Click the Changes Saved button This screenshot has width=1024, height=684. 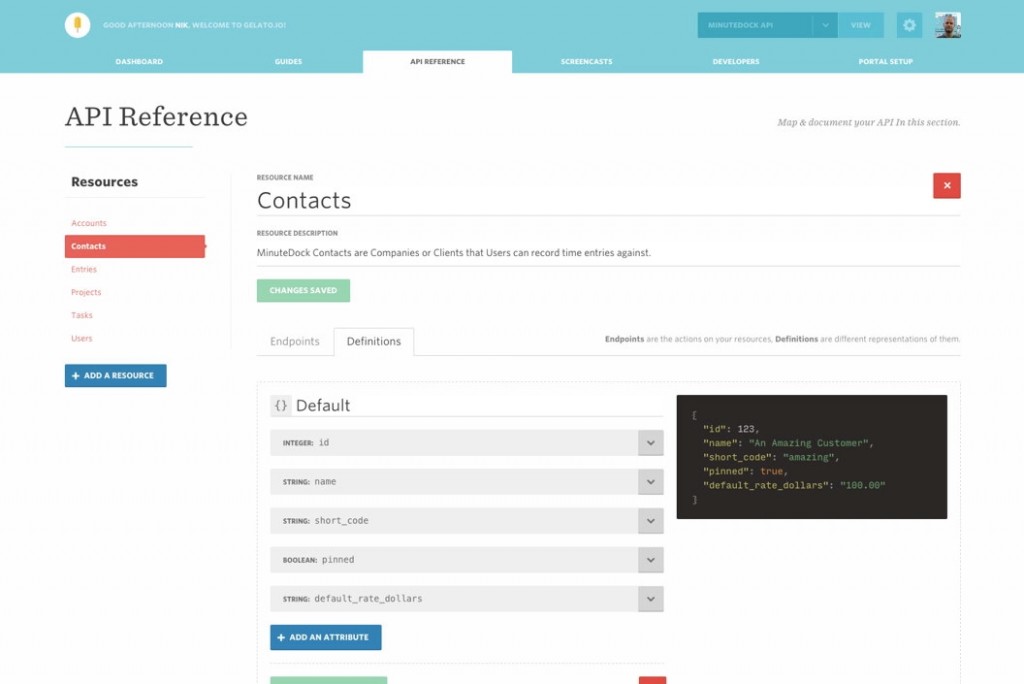point(303,291)
